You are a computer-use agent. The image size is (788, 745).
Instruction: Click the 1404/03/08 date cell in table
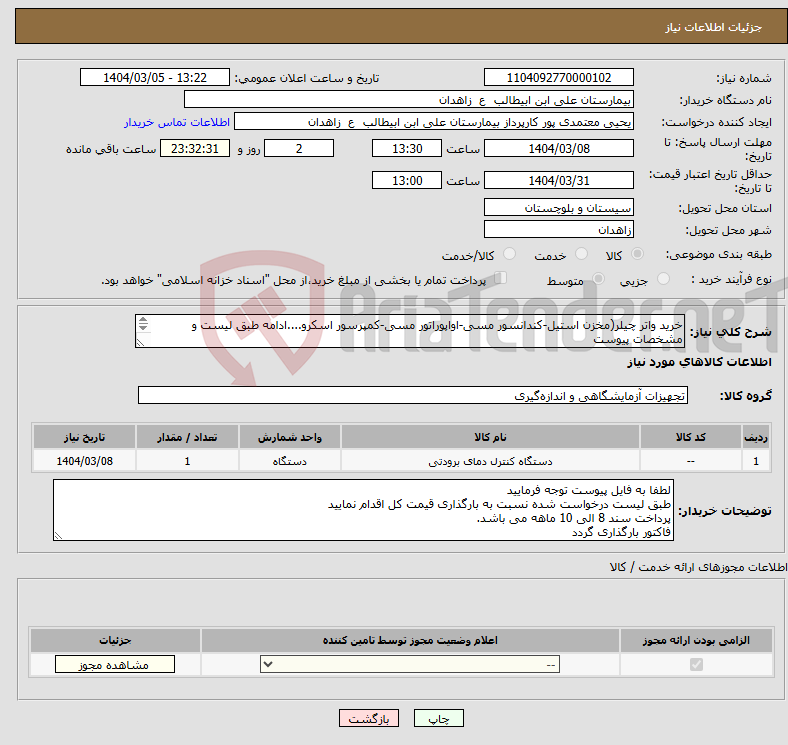(x=84, y=461)
